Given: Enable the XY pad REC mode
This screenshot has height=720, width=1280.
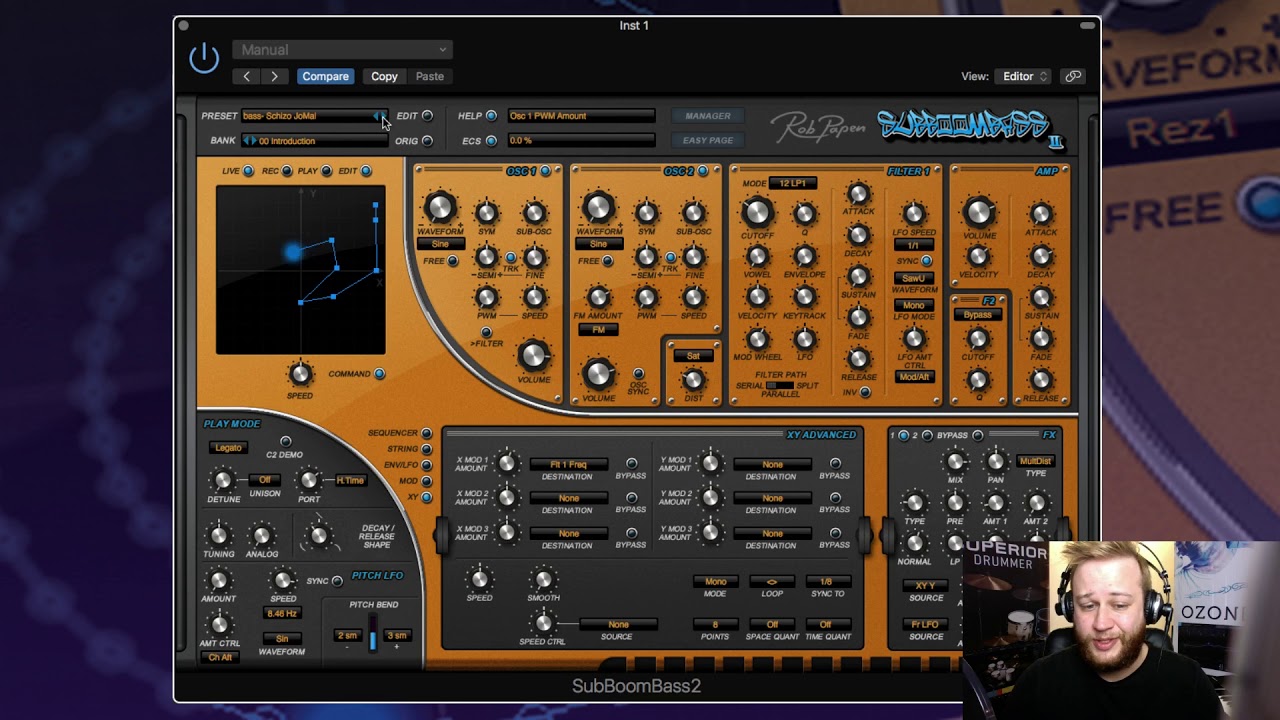Looking at the screenshot, I should [x=287, y=171].
